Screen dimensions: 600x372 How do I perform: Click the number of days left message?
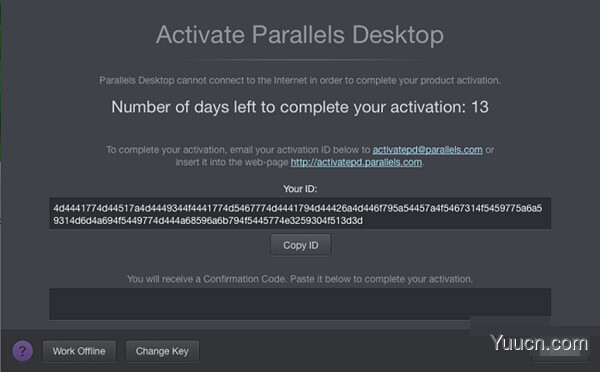tap(300, 107)
